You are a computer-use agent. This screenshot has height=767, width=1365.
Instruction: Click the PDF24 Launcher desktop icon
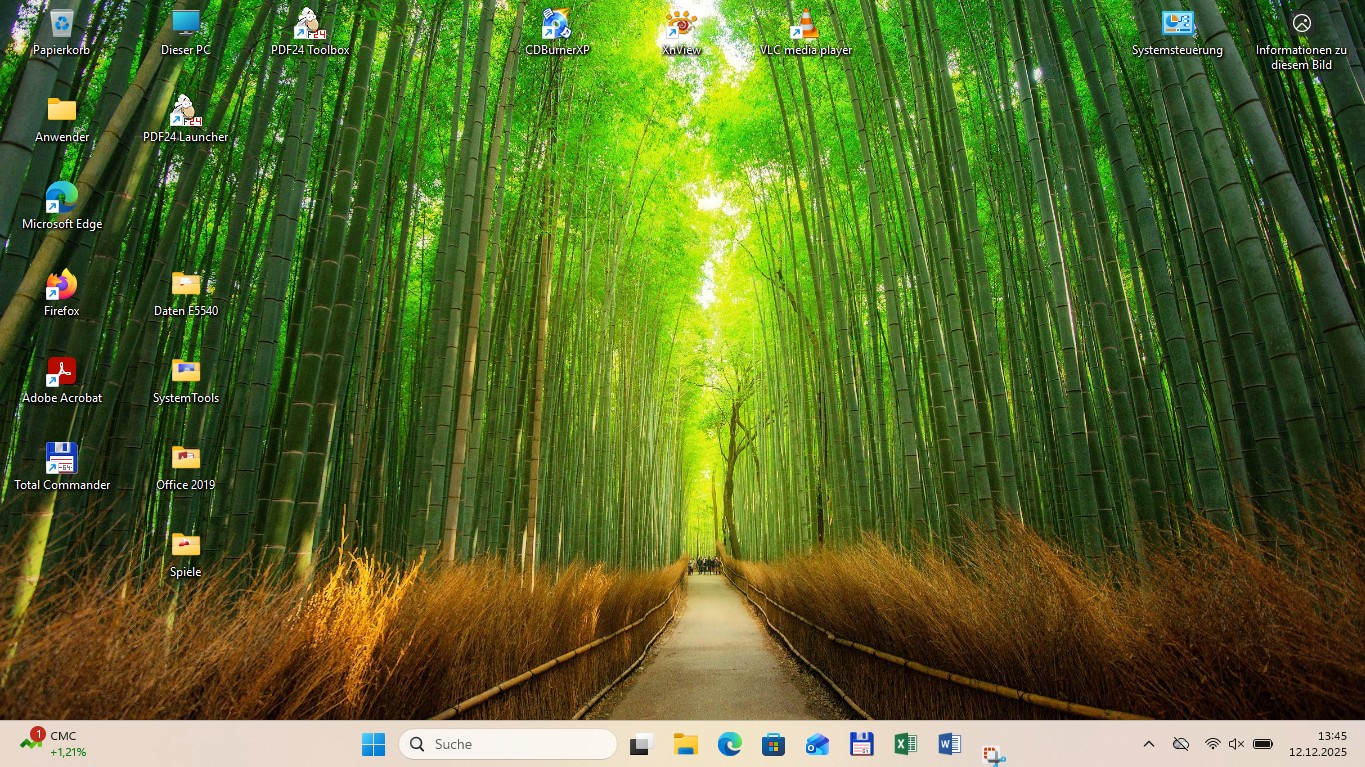click(x=185, y=116)
